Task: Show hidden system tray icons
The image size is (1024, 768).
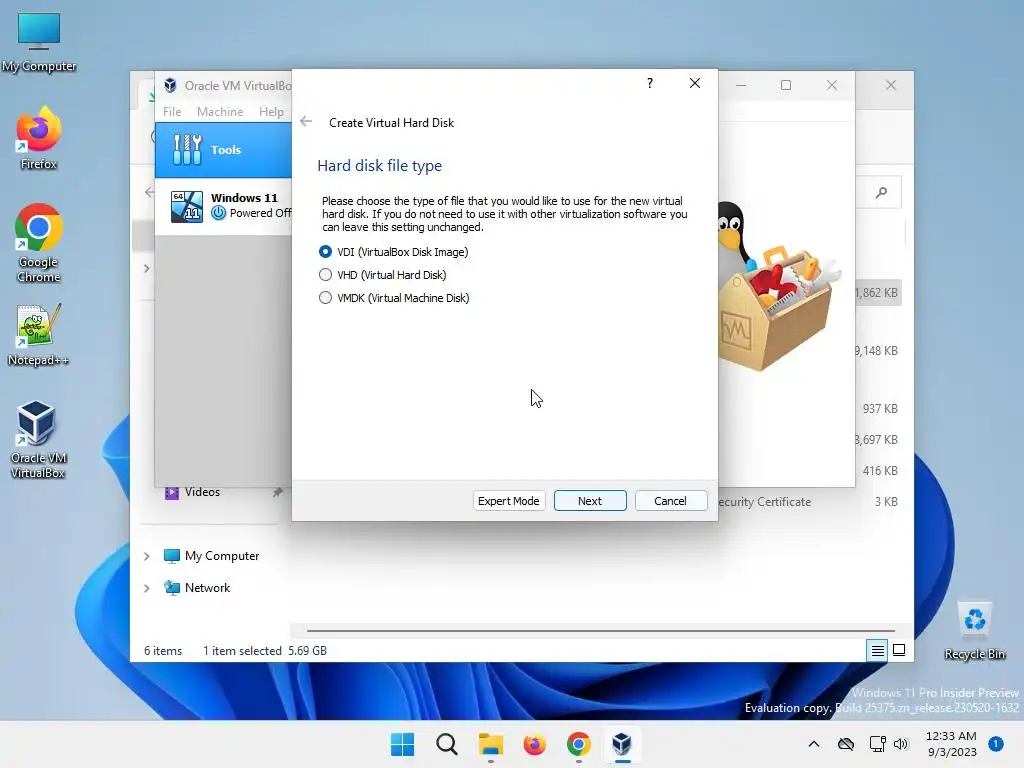Action: (x=814, y=744)
